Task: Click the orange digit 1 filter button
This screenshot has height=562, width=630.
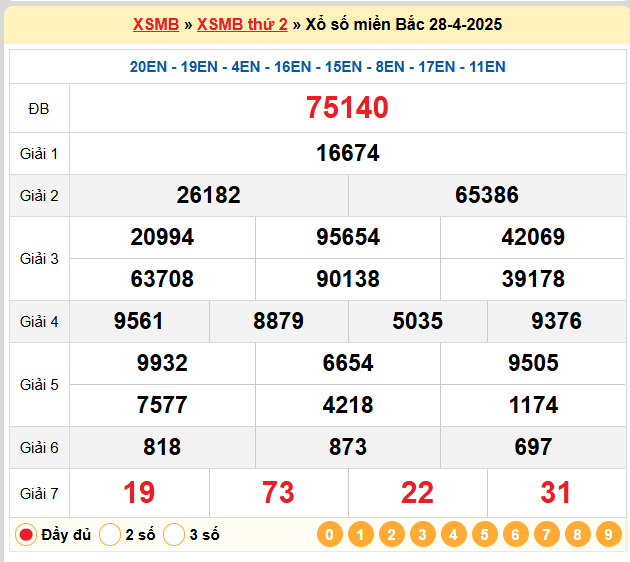Action: [360, 534]
